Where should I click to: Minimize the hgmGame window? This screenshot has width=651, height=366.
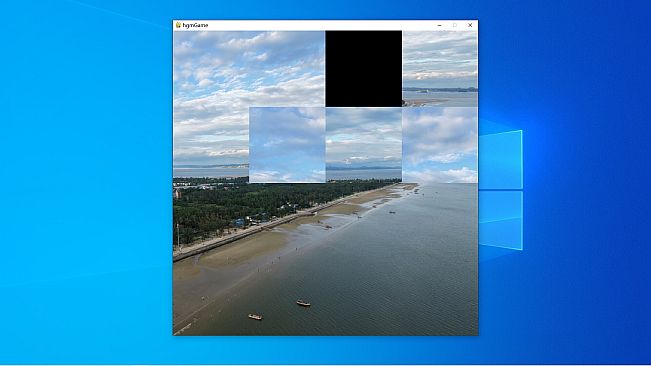(x=439, y=25)
